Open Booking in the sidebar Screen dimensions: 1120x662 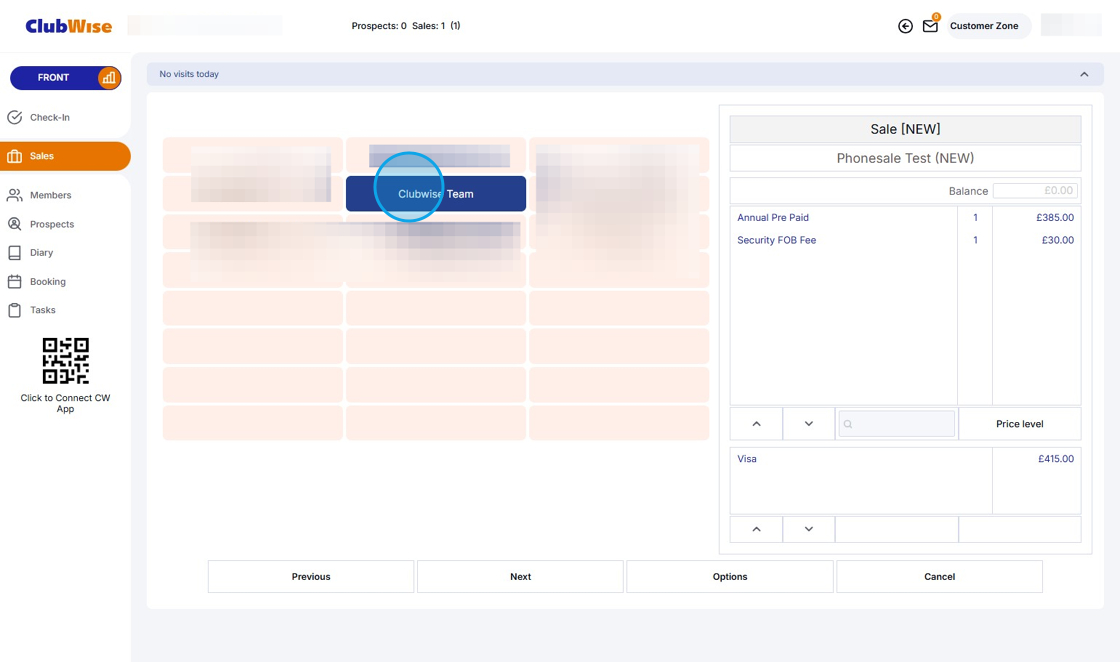[x=65, y=281]
